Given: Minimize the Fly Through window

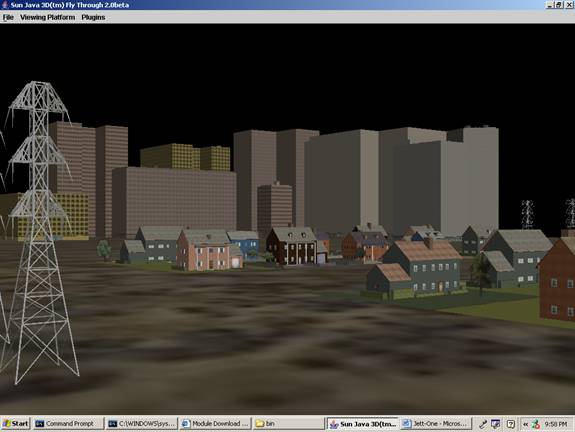Looking at the screenshot, I should click(x=549, y=5).
